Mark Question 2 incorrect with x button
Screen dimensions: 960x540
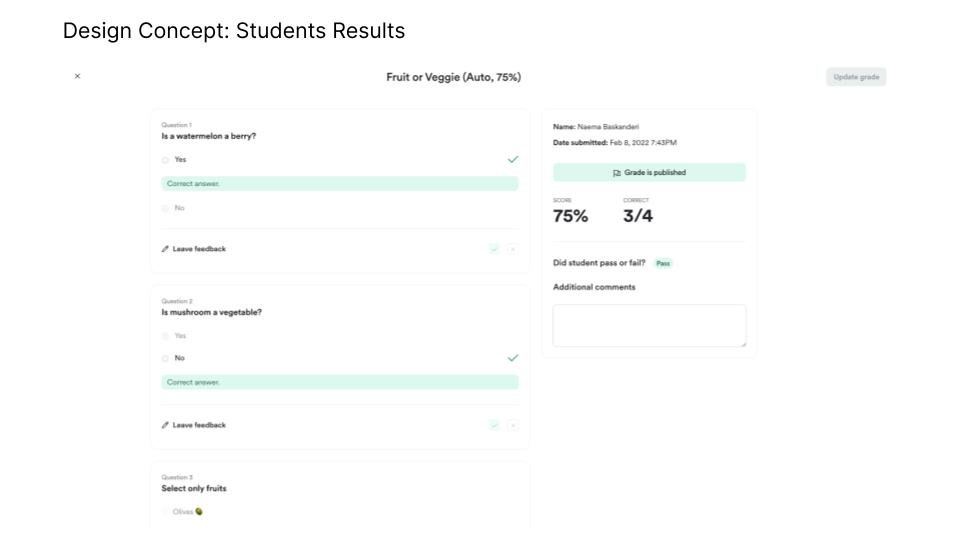pyautogui.click(x=513, y=425)
